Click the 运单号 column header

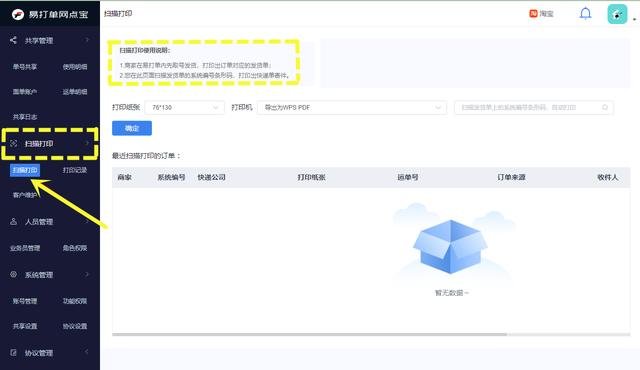[408, 177]
